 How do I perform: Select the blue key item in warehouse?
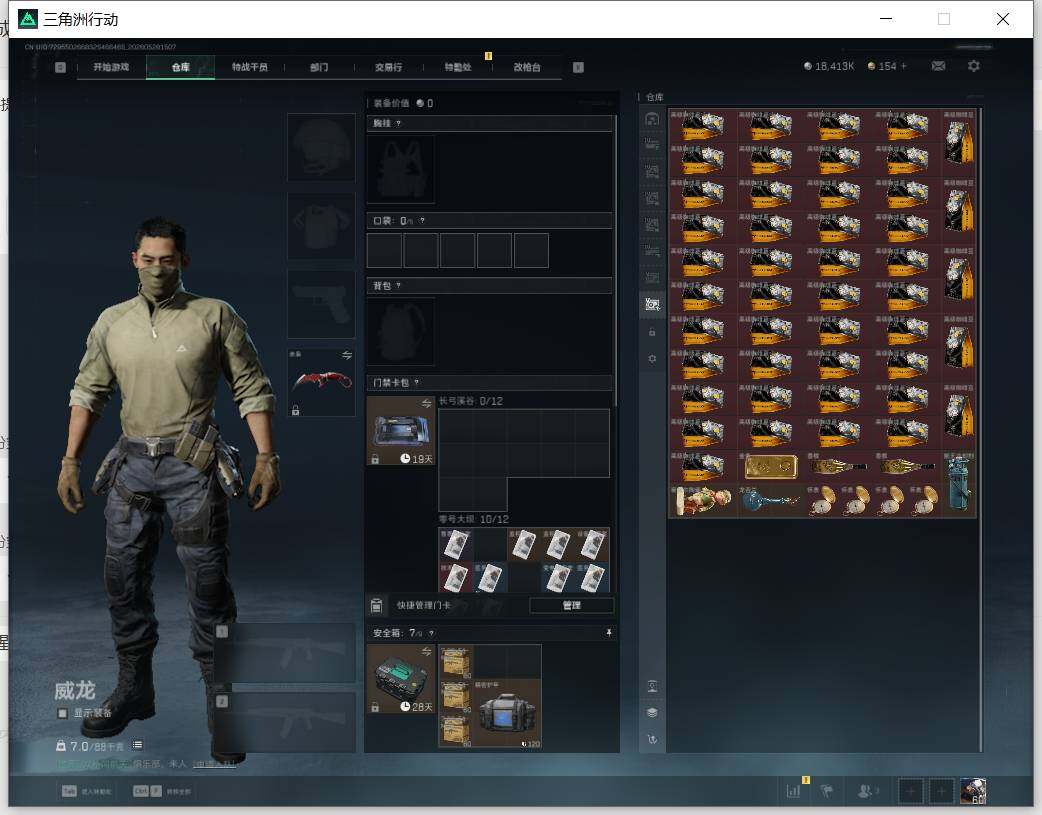coord(771,501)
